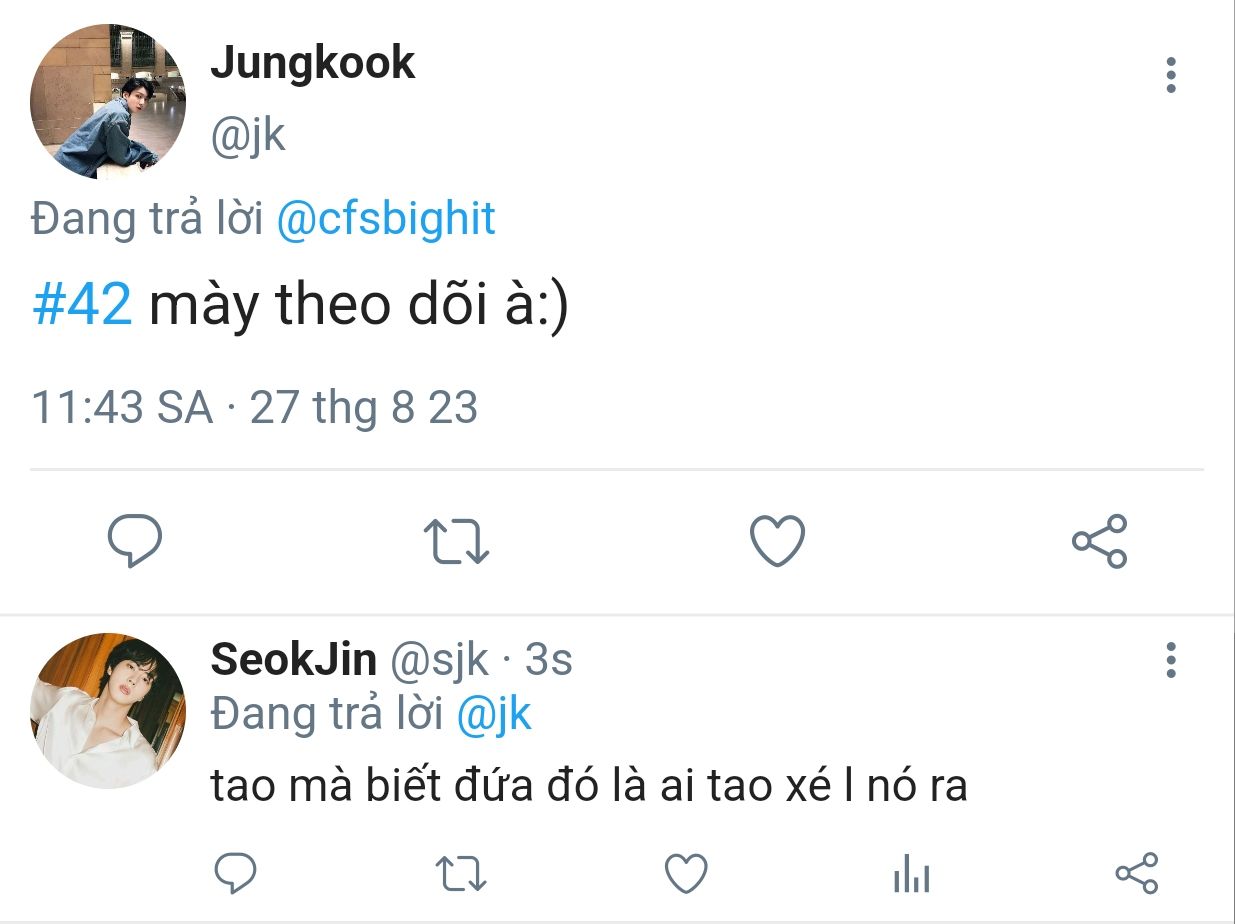Open more options menu on SeokJin's reply
This screenshot has height=924, width=1235.
(x=1170, y=660)
